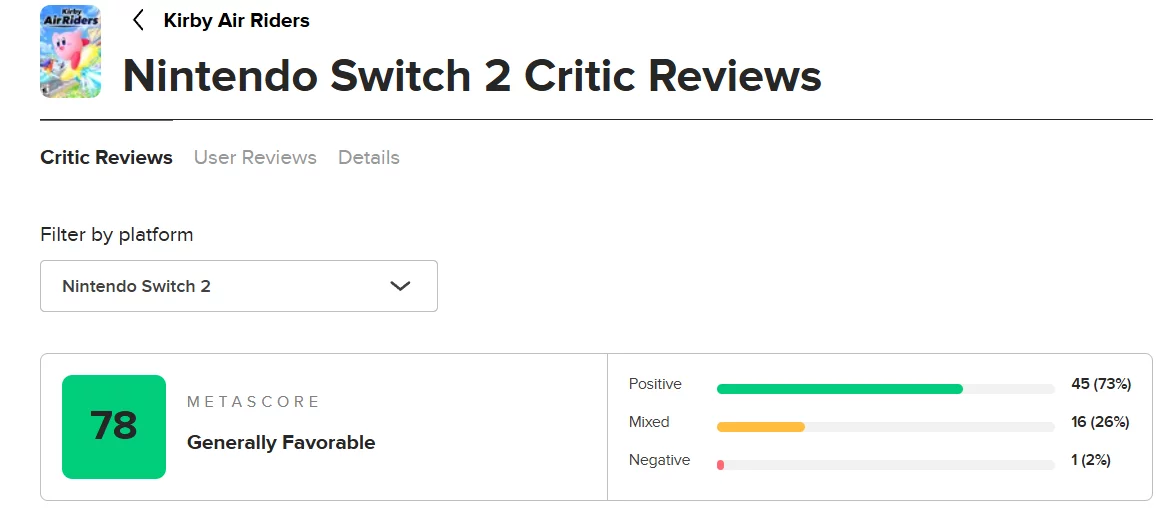Filter by Mixed reviews label
This screenshot has width=1162, height=532.
pos(649,422)
